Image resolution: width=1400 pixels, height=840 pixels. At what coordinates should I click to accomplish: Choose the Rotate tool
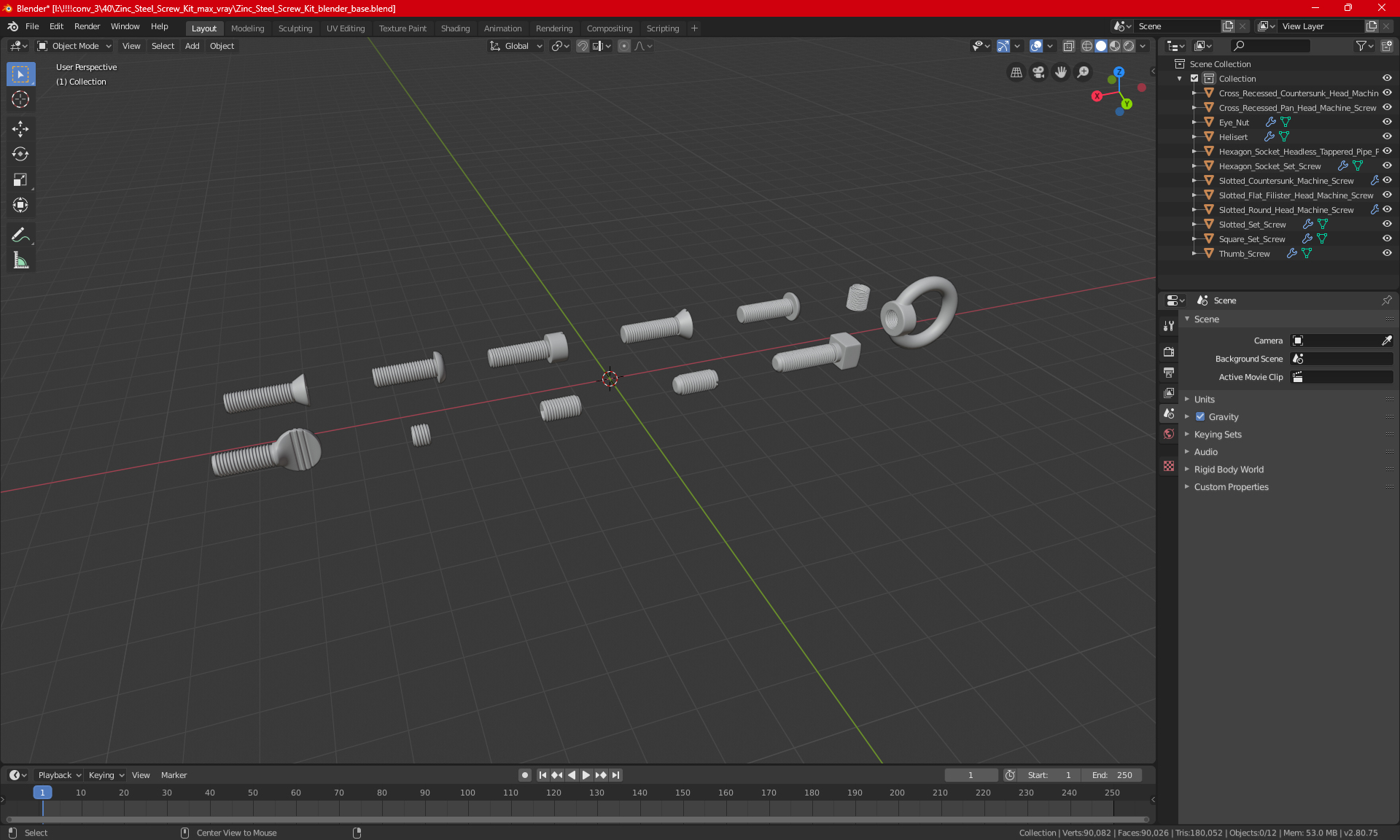[x=20, y=154]
